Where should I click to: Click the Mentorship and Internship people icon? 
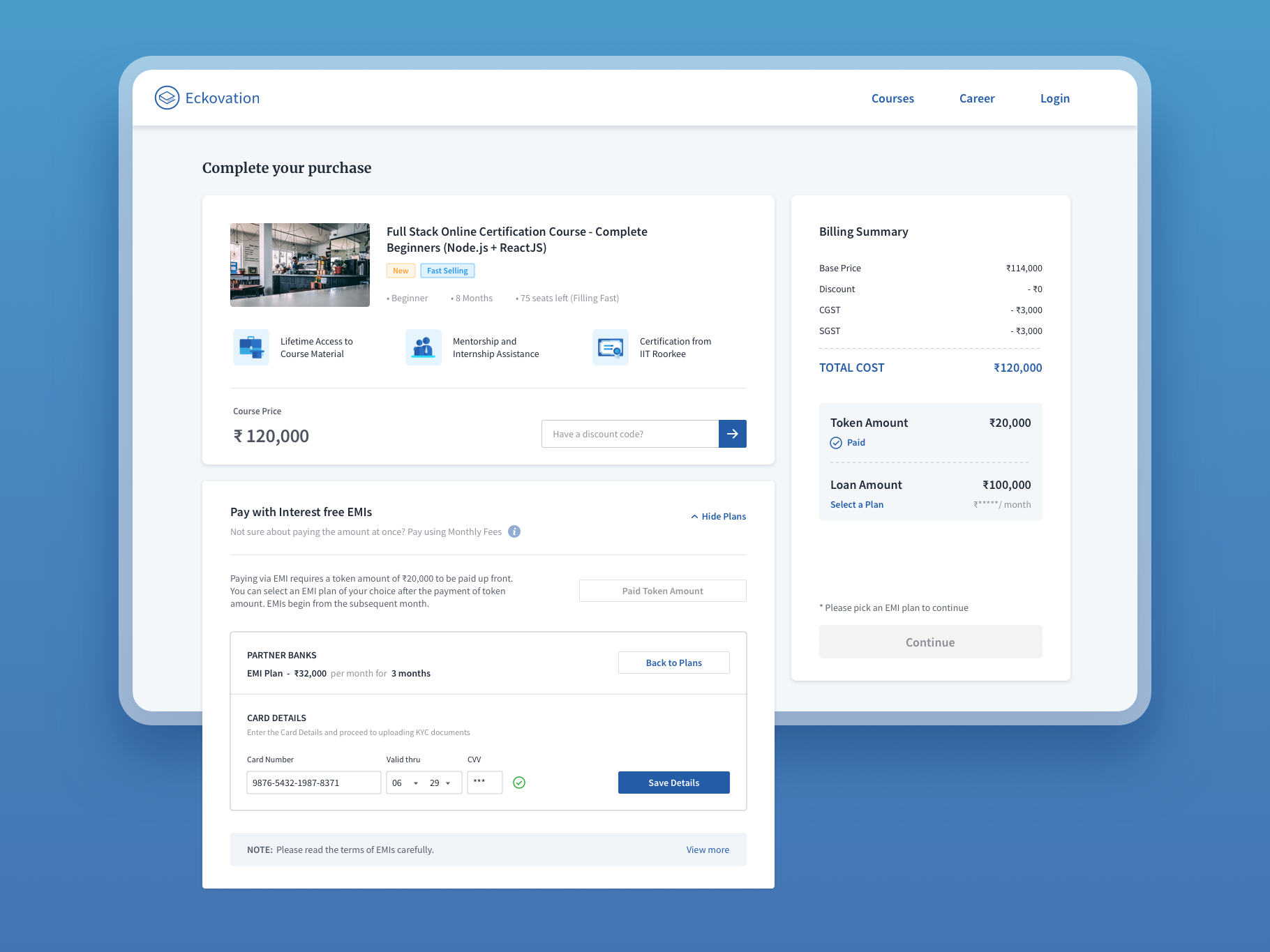tap(424, 347)
